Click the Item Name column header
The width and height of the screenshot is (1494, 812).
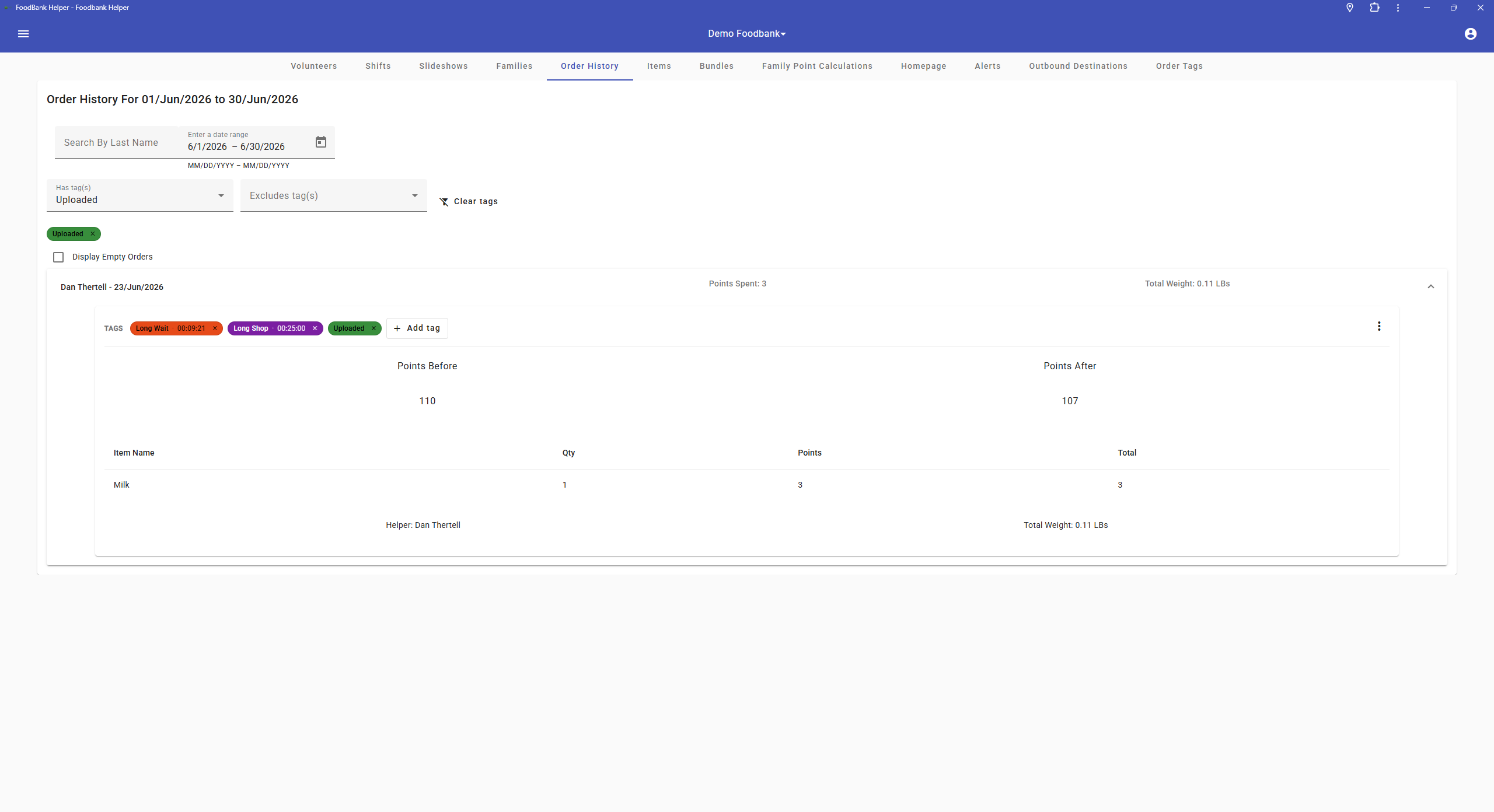pos(134,453)
